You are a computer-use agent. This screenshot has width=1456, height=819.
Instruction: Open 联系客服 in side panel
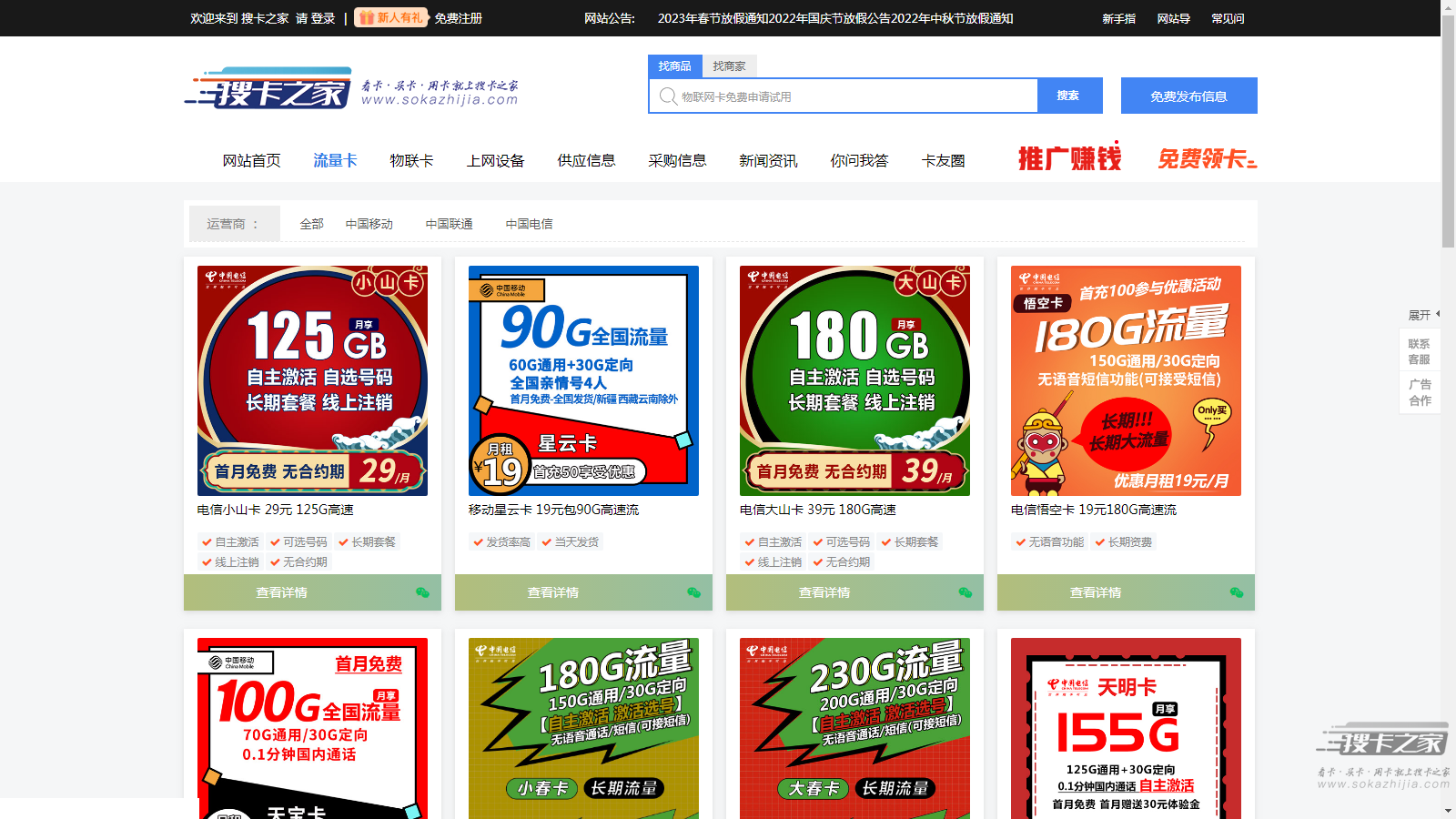pyautogui.click(x=1420, y=351)
